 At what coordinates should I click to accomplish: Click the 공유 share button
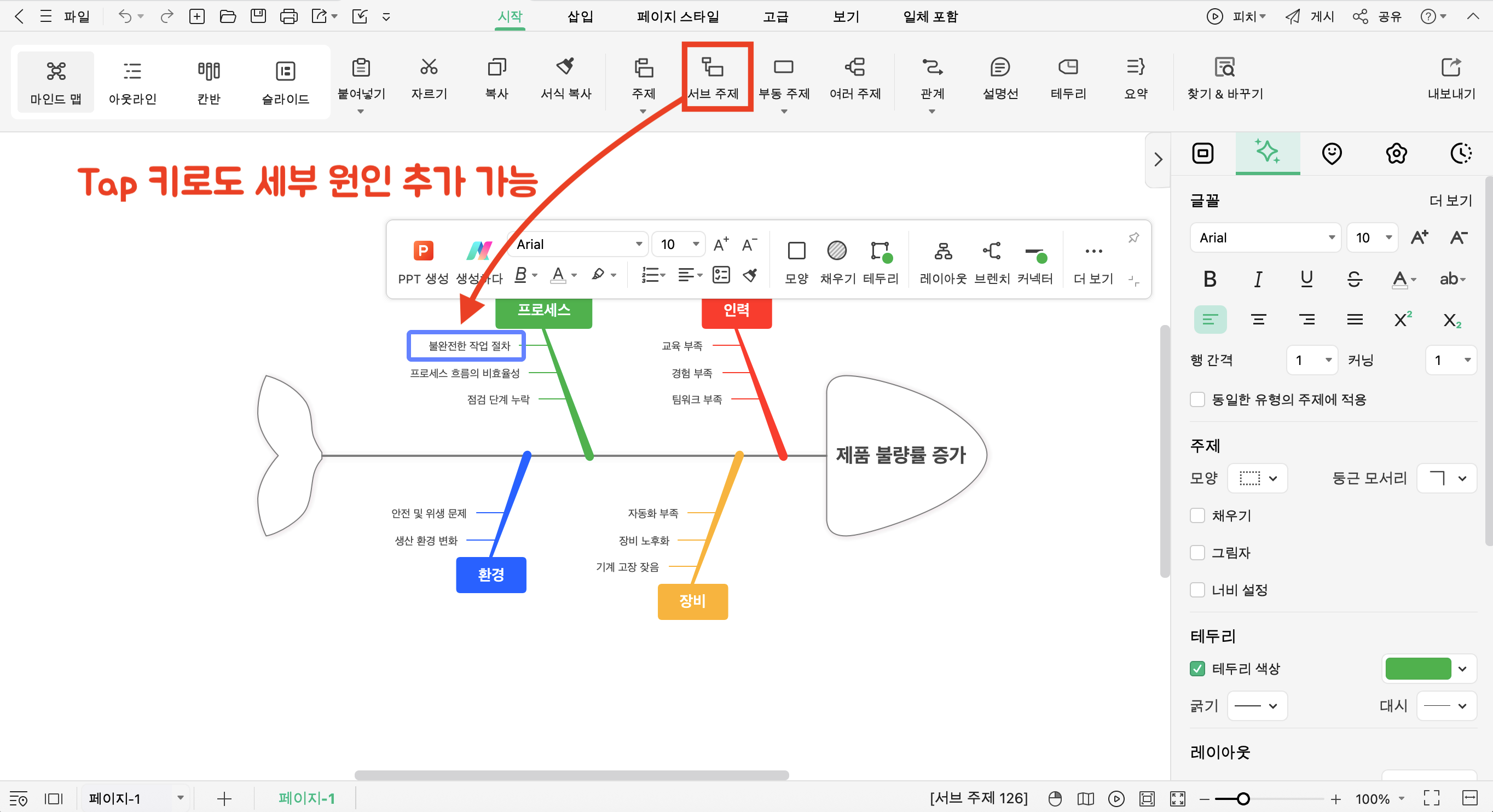click(1377, 16)
